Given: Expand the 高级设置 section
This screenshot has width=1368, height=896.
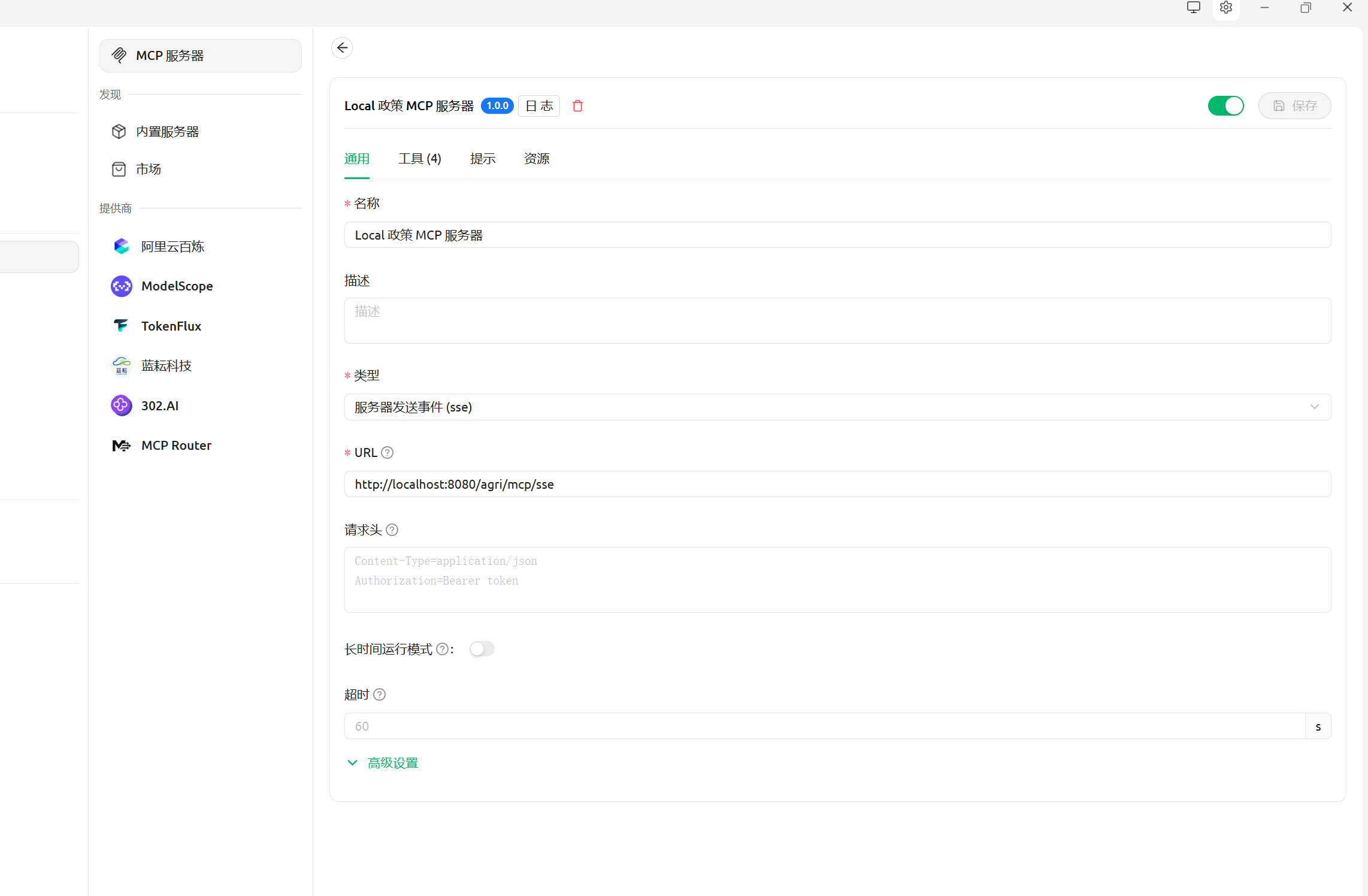Looking at the screenshot, I should (392, 763).
